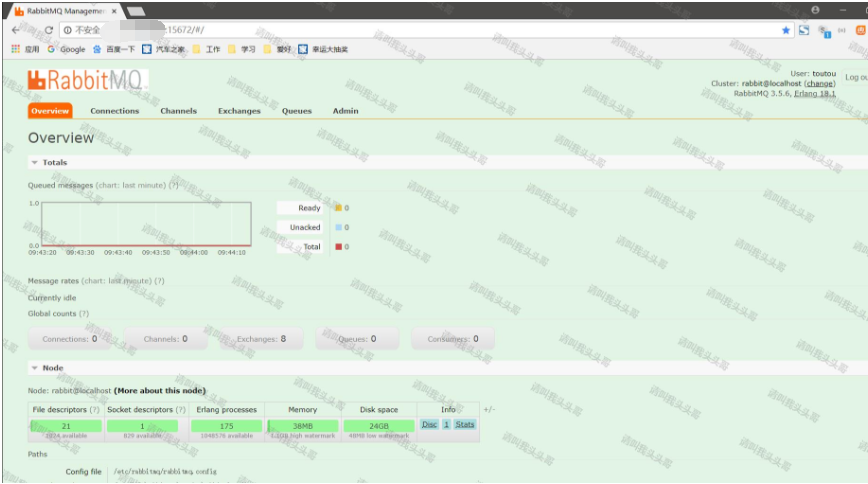Click the Config file path text

click(165, 472)
